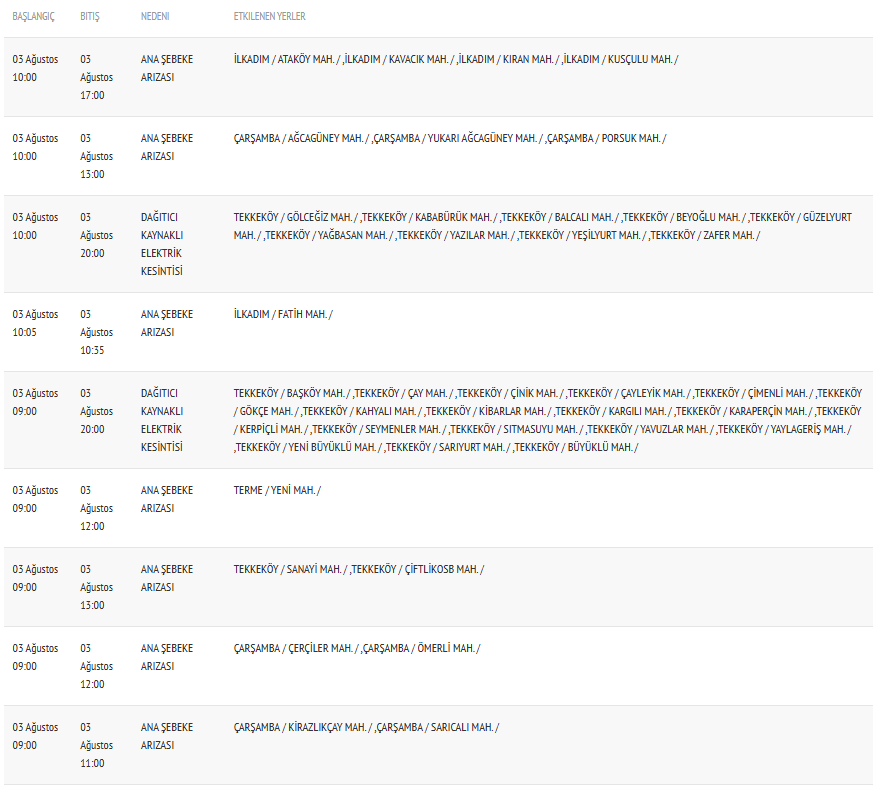This screenshot has height=788, width=873.
Task: Select the ÇARŞAMBA / KİRAZLIKÇAY MAH. row
Action: click(438, 746)
